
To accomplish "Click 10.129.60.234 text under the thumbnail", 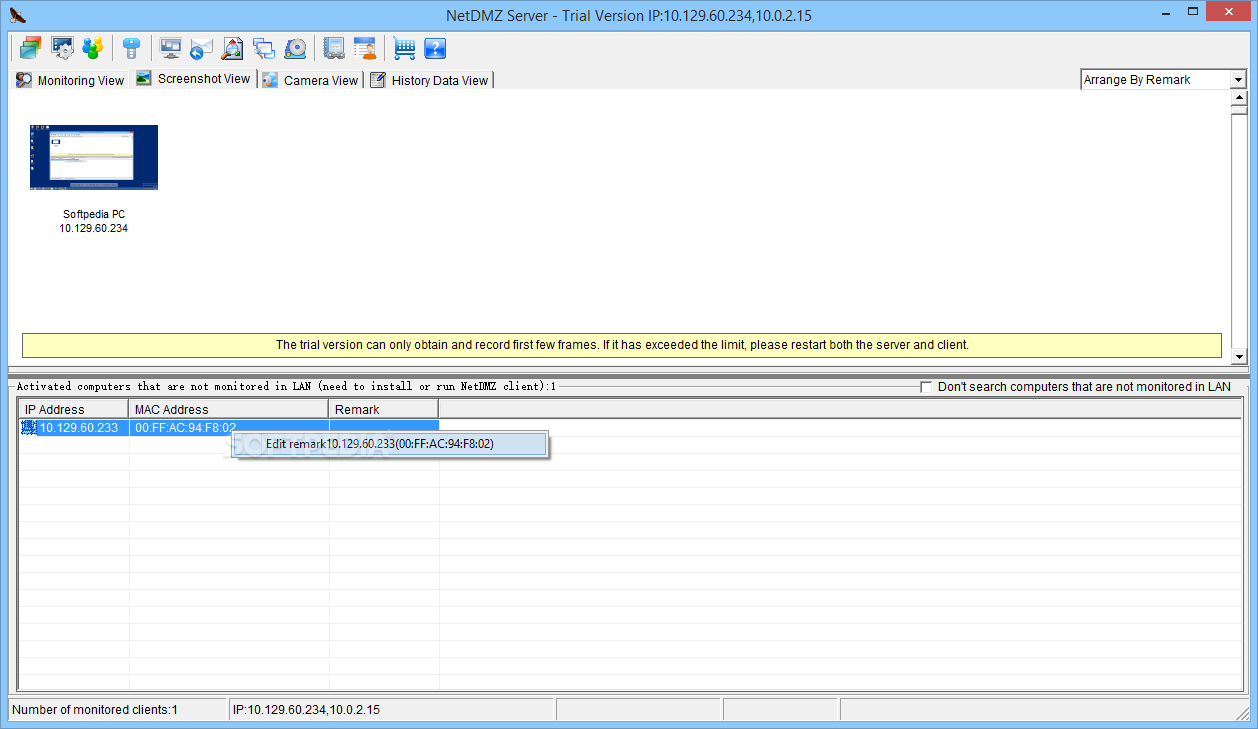I will (94, 228).
